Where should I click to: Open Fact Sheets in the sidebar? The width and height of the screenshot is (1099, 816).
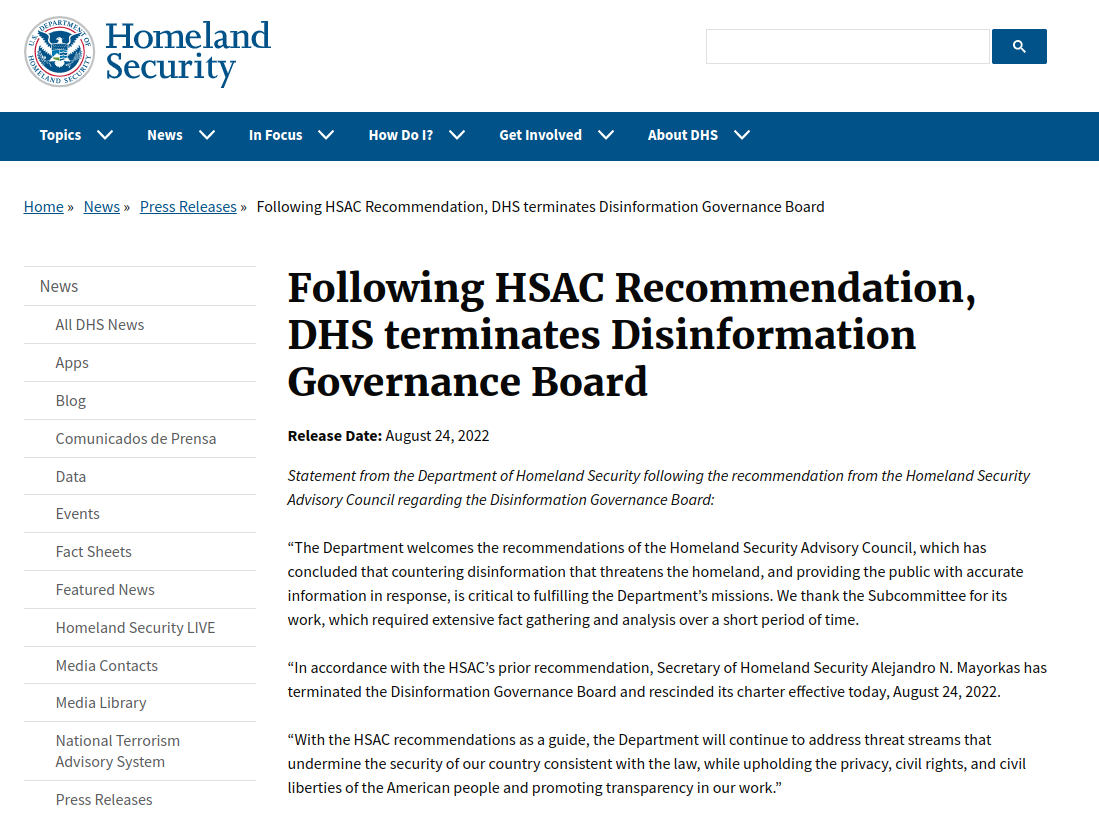pyautogui.click(x=139, y=552)
